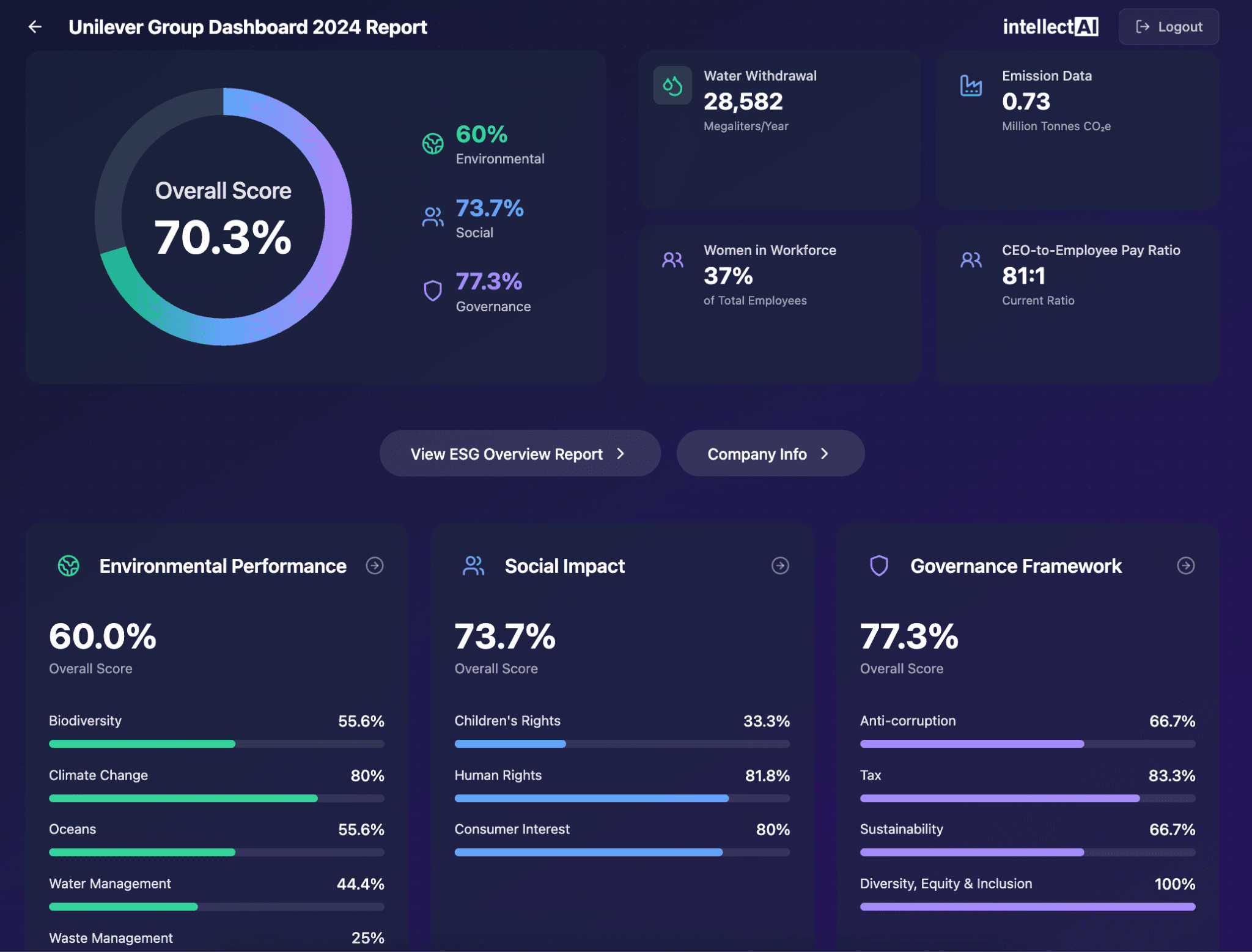The width and height of the screenshot is (1252, 952).
Task: Click the Tax progress bar
Action: point(1028,799)
